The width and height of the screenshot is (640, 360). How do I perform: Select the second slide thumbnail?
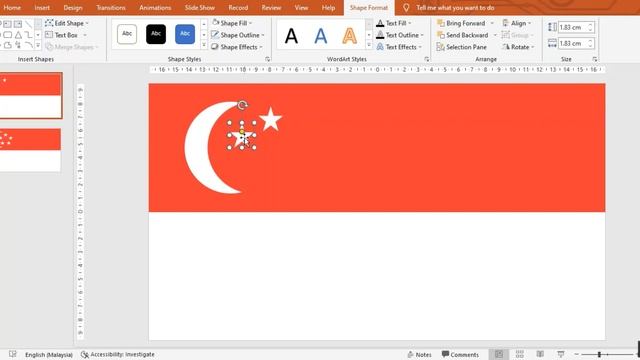pyautogui.click(x=30, y=150)
